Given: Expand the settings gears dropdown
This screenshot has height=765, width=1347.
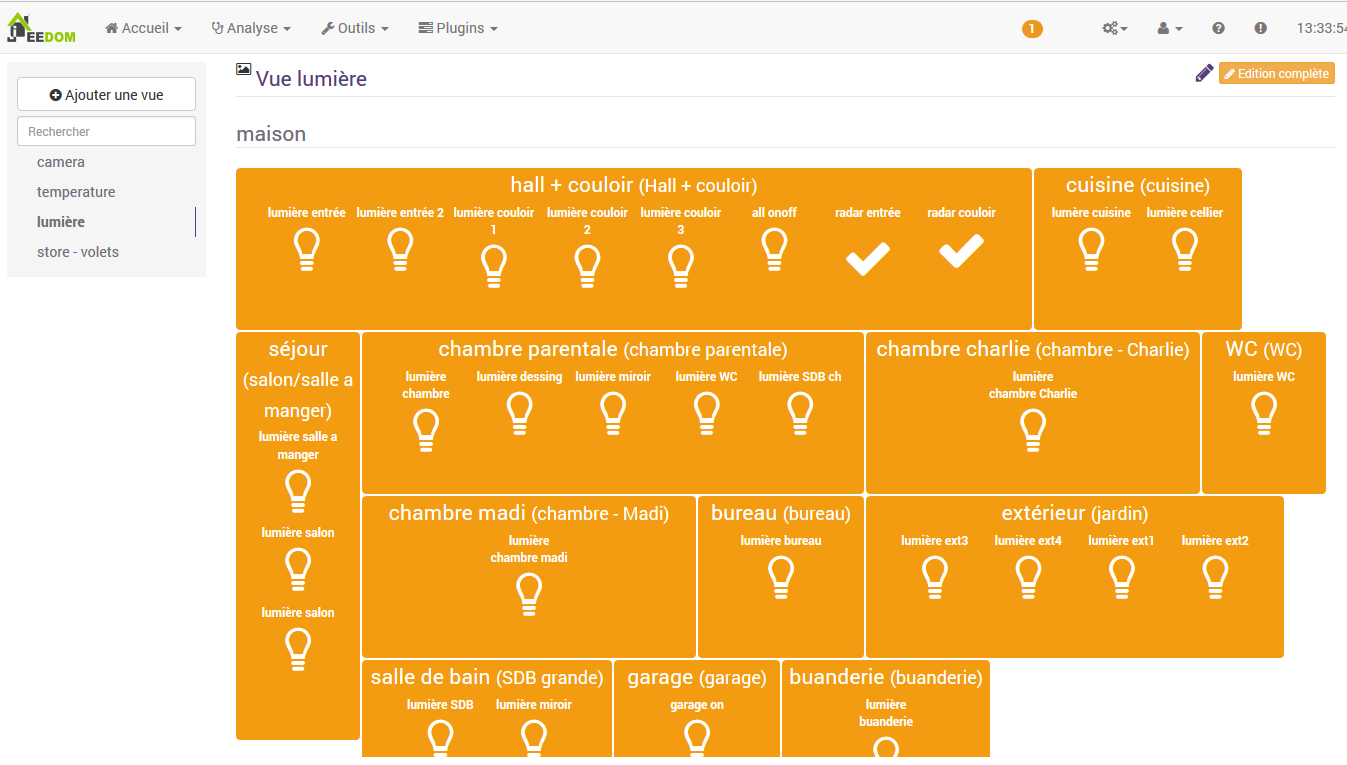Looking at the screenshot, I should [x=1115, y=28].
